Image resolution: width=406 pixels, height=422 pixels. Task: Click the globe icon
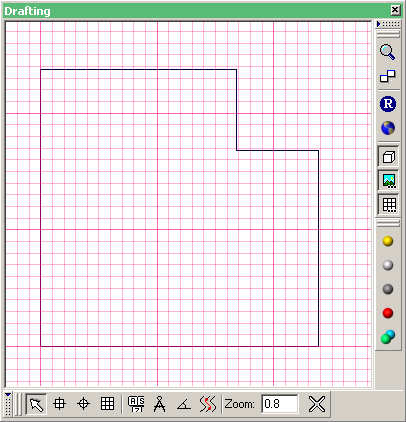tap(388, 128)
